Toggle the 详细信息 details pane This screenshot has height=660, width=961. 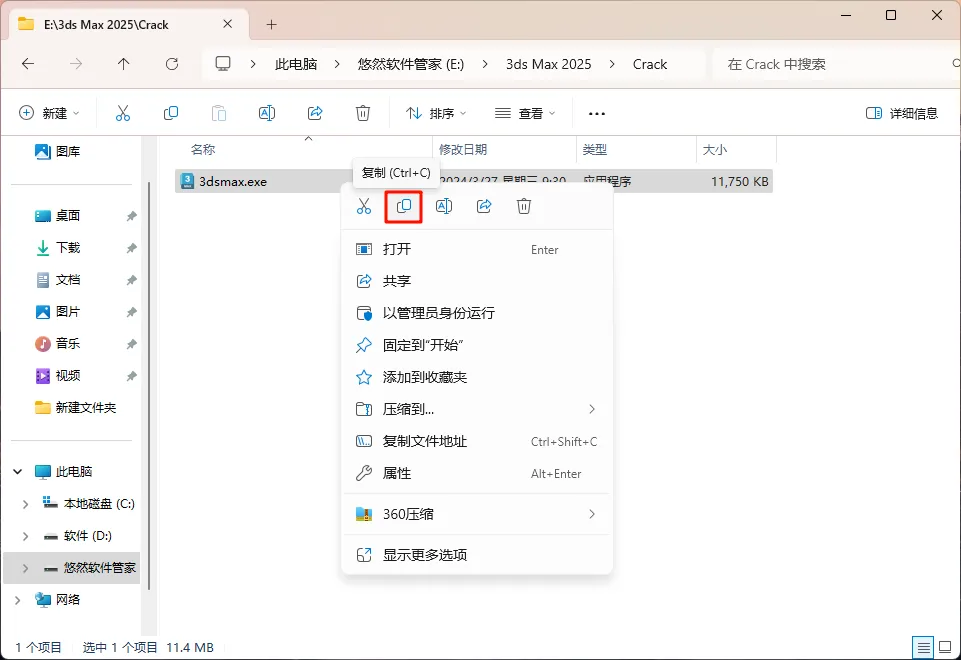pos(902,113)
